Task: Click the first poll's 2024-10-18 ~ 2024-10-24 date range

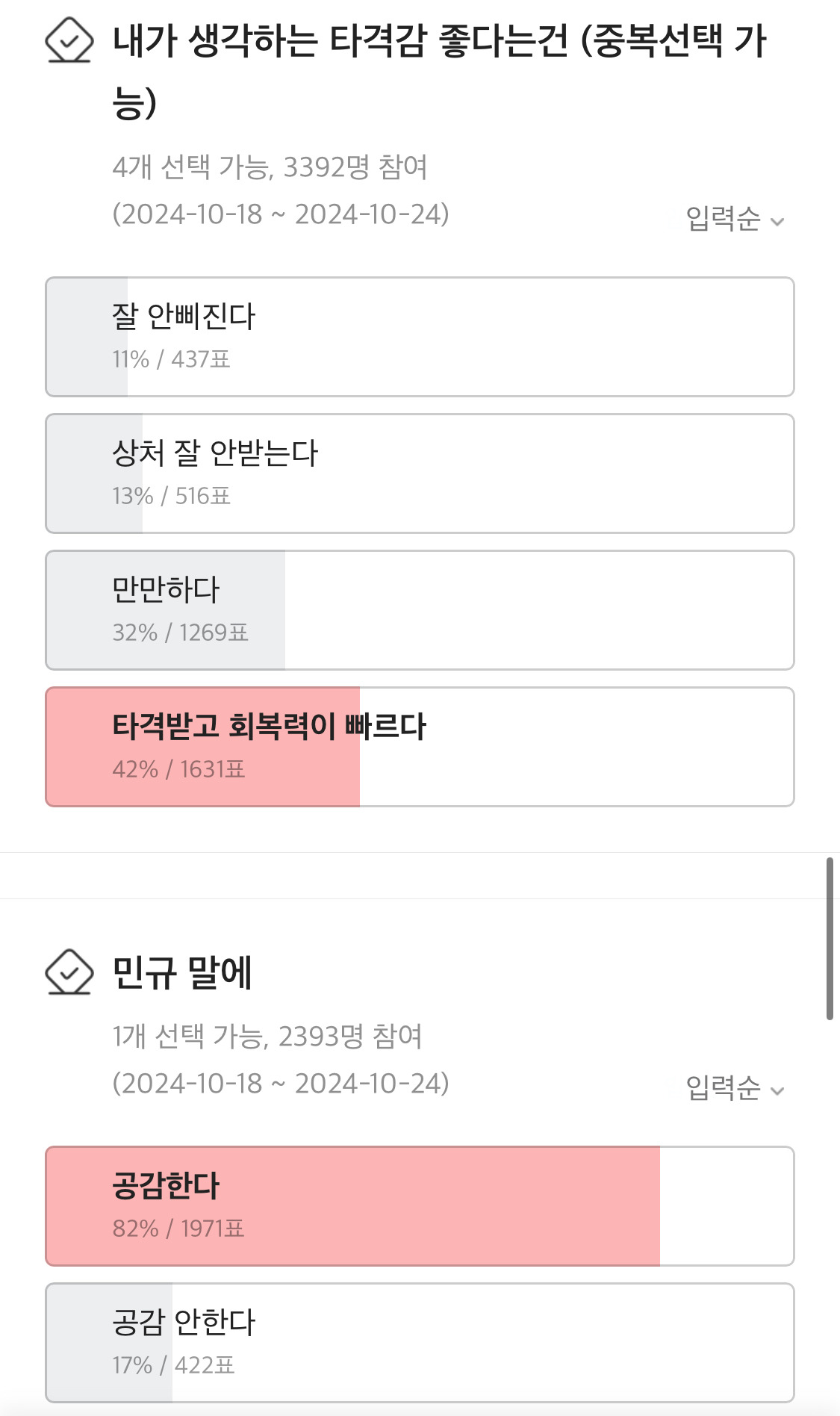Action: (281, 215)
